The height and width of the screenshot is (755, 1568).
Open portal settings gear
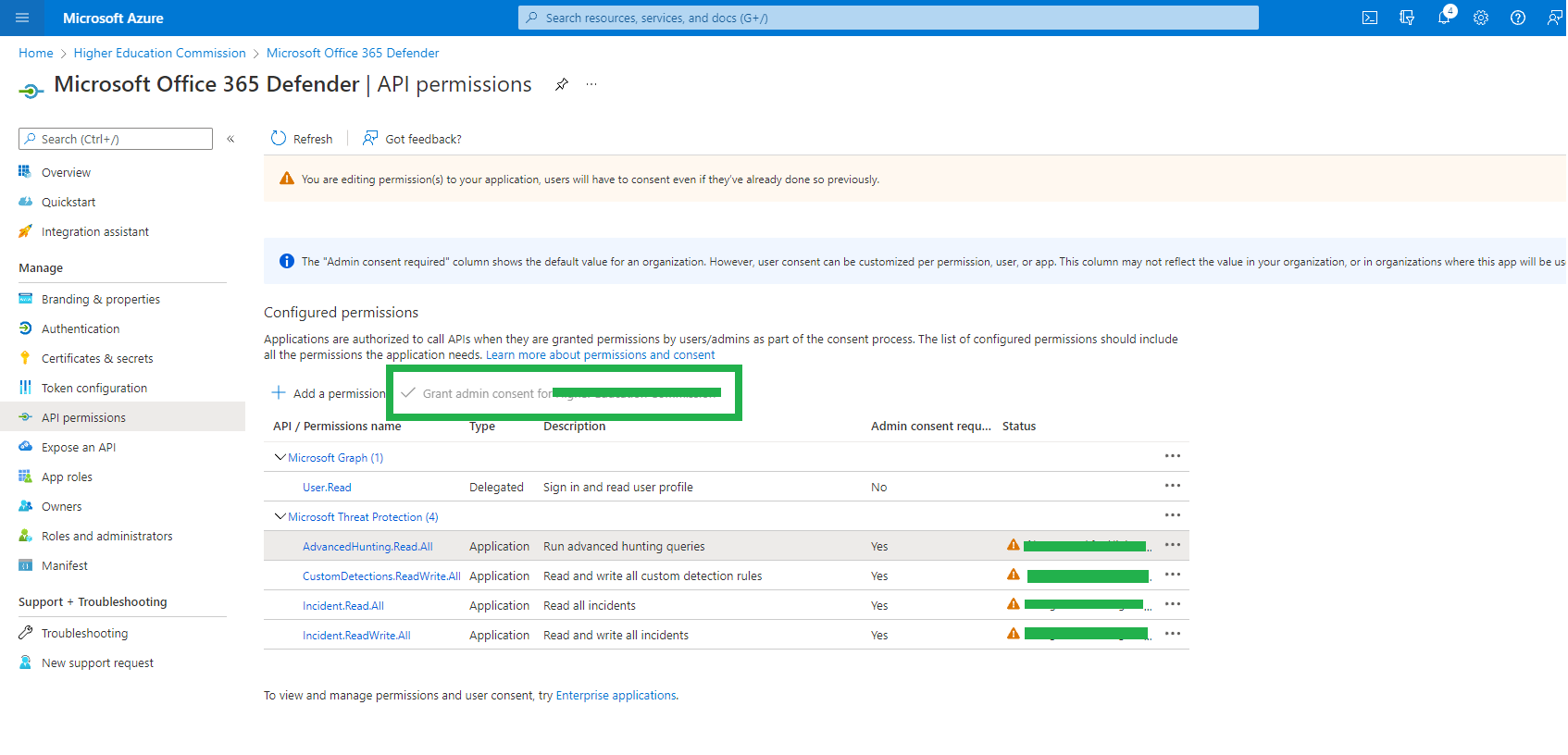pos(1481,18)
